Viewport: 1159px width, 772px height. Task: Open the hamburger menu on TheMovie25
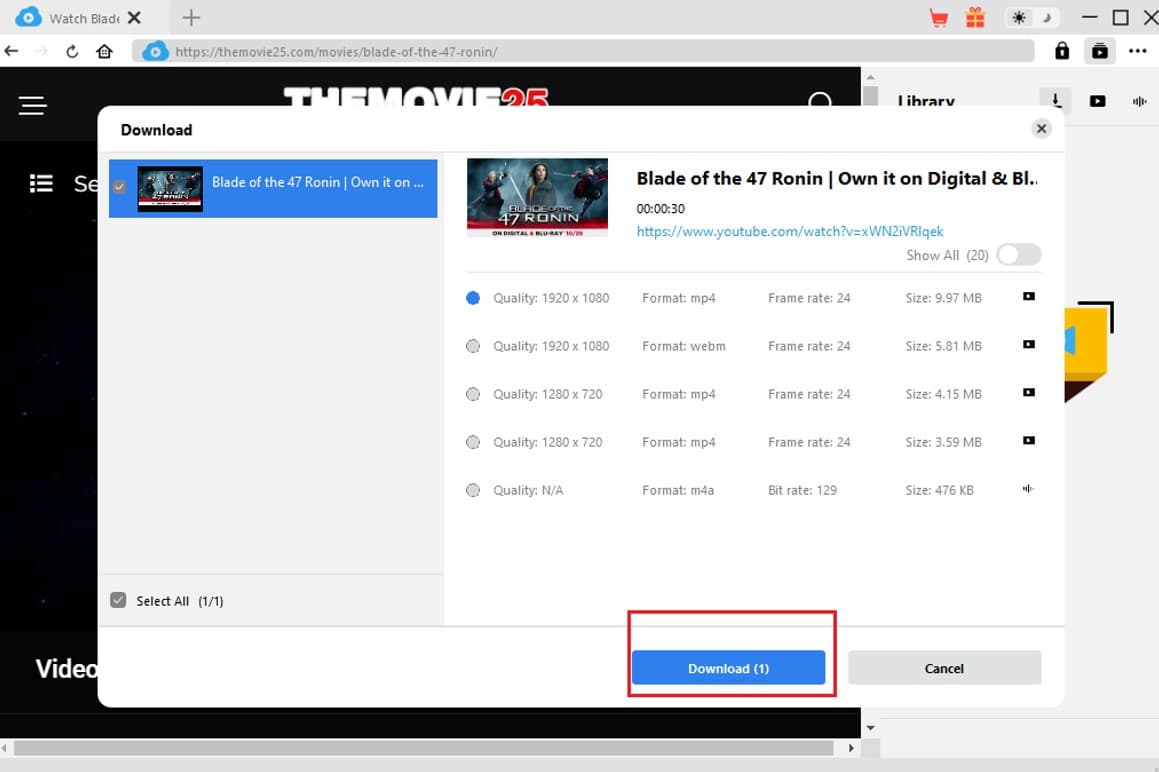(33, 105)
